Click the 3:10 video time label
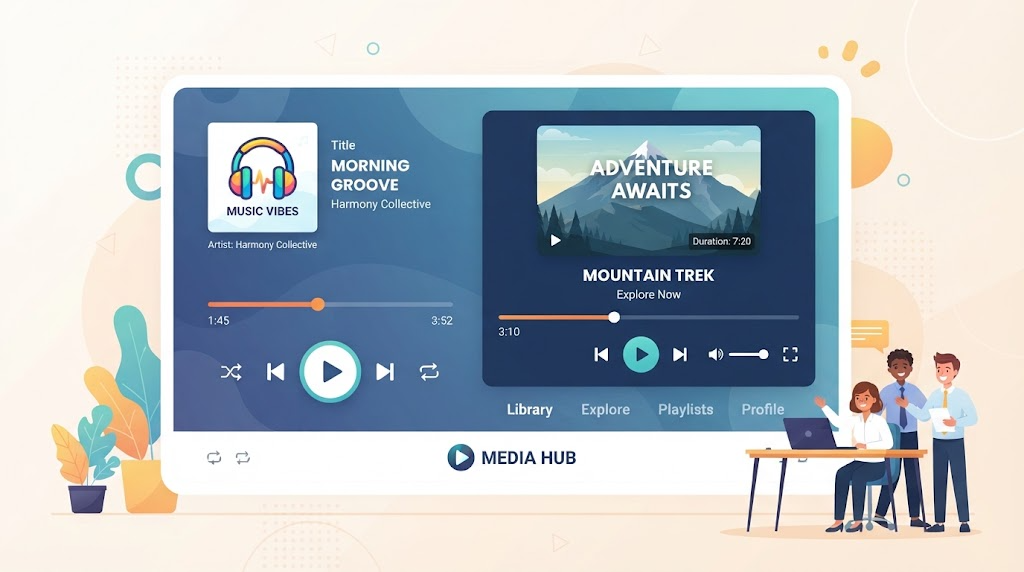This screenshot has height=572, width=1024. (509, 332)
